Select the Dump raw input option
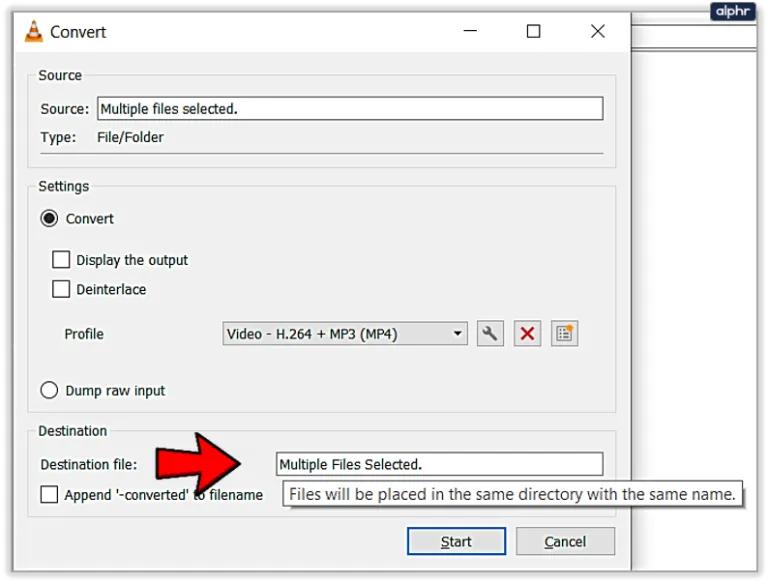 [x=49, y=390]
